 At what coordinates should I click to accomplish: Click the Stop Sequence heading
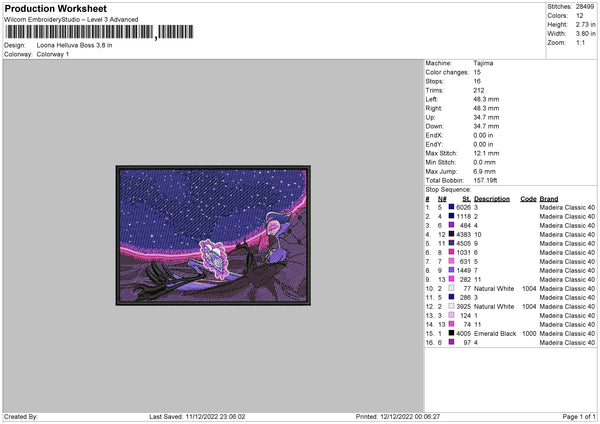pos(448,189)
